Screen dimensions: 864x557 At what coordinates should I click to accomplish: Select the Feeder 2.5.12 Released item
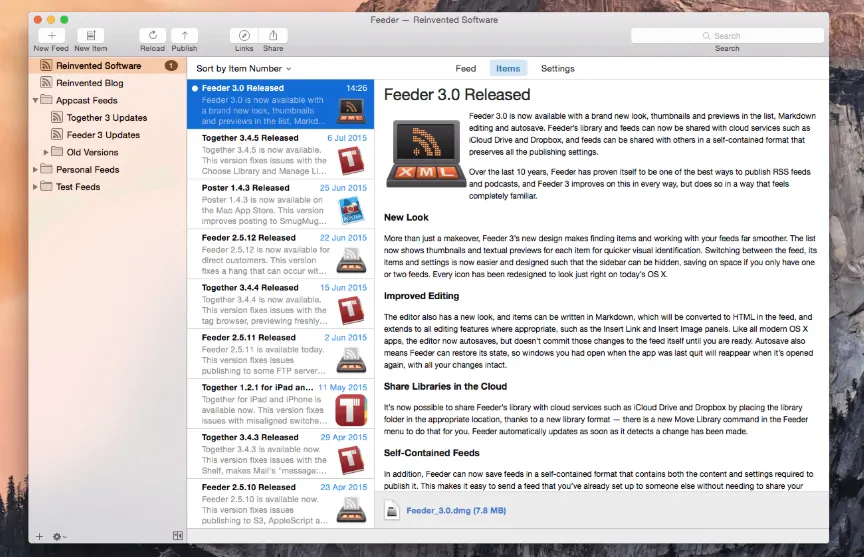pos(280,254)
